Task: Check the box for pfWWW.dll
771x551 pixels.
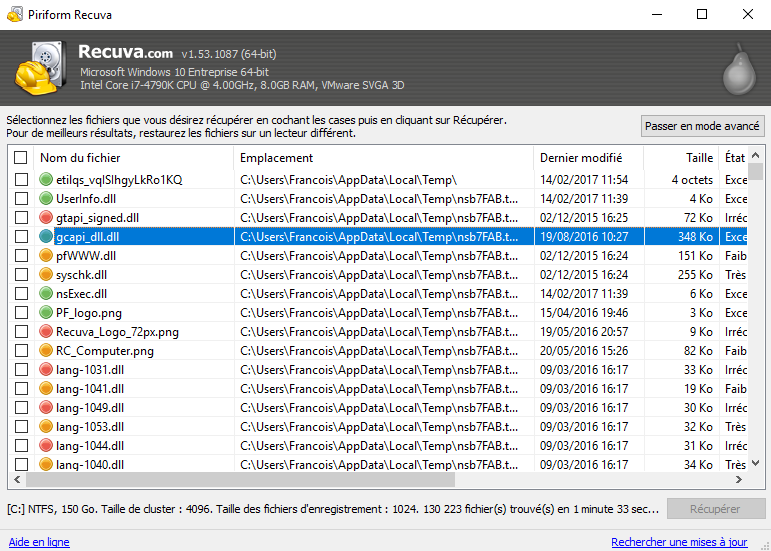Action: coord(21,256)
